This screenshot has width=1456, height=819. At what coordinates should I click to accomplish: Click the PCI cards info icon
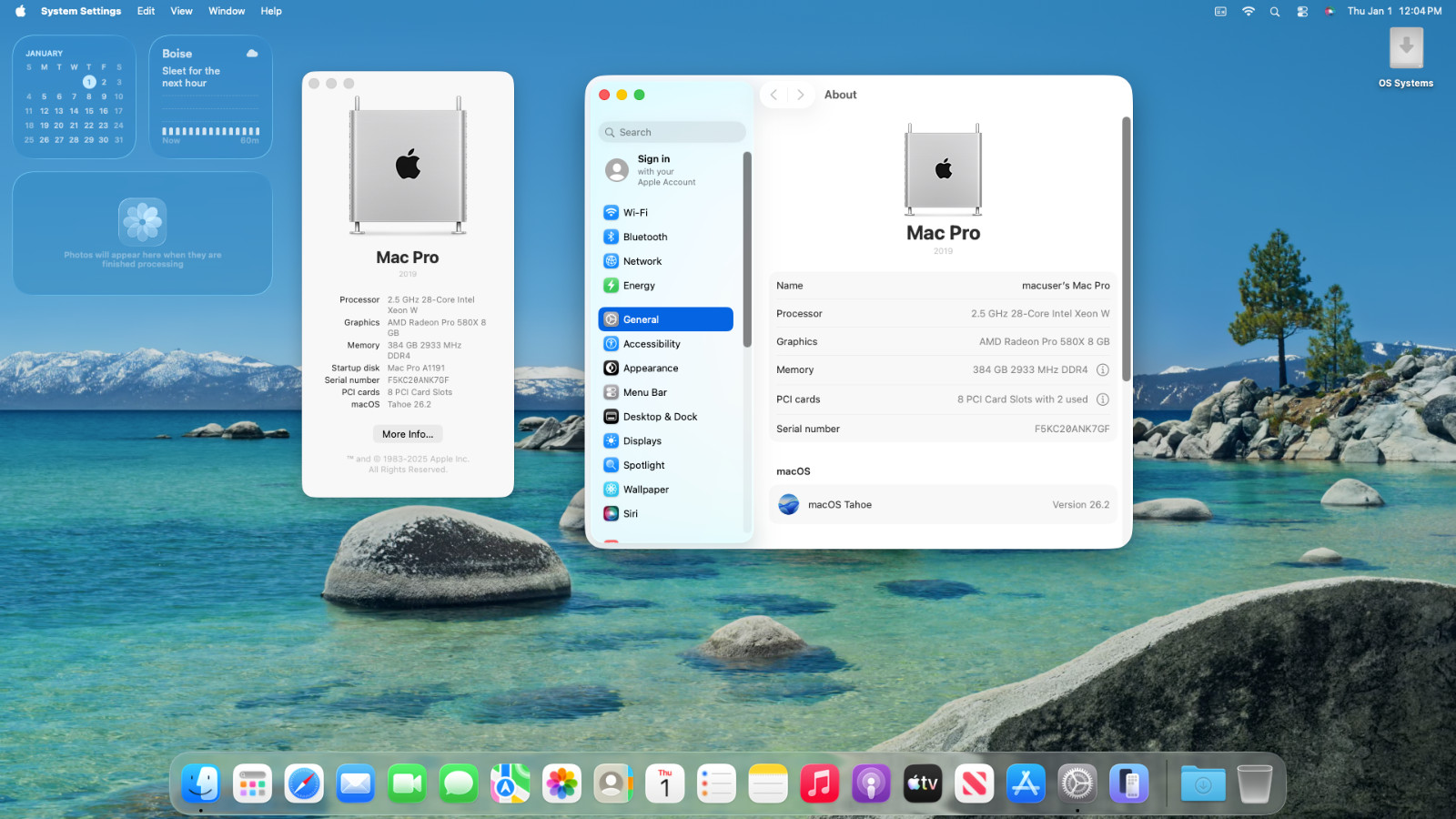1102,399
